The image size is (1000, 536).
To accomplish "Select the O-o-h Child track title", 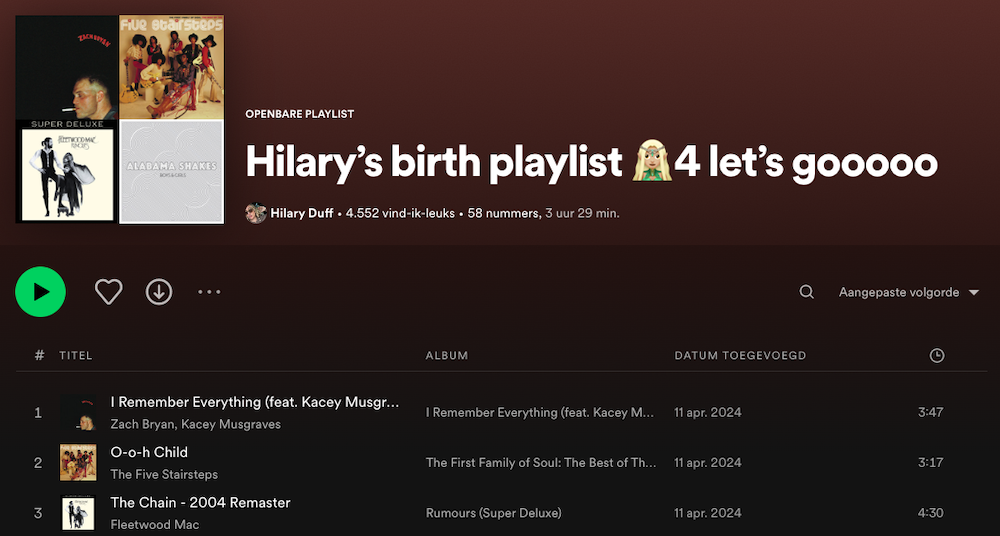I will point(149,452).
